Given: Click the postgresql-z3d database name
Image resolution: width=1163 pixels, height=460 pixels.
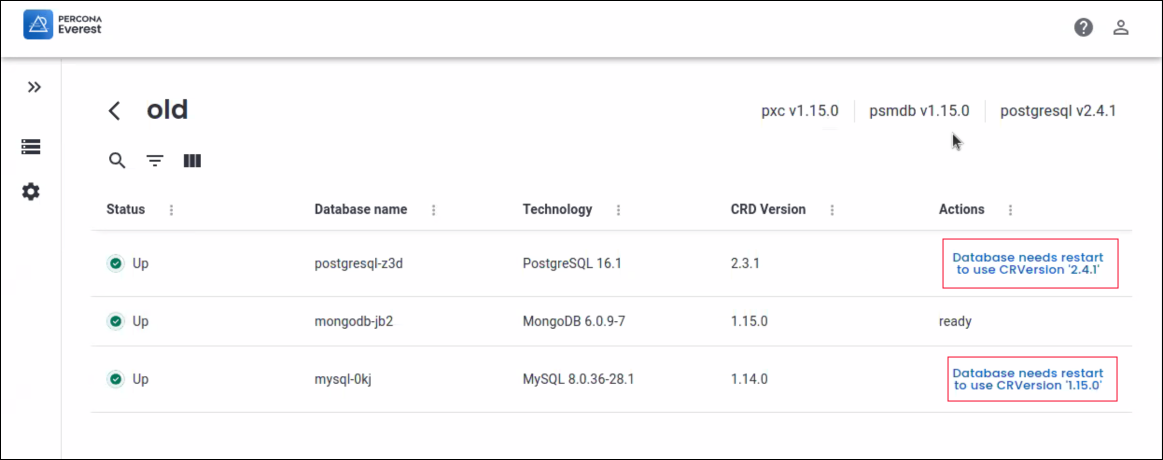Looking at the screenshot, I should coord(357,264).
